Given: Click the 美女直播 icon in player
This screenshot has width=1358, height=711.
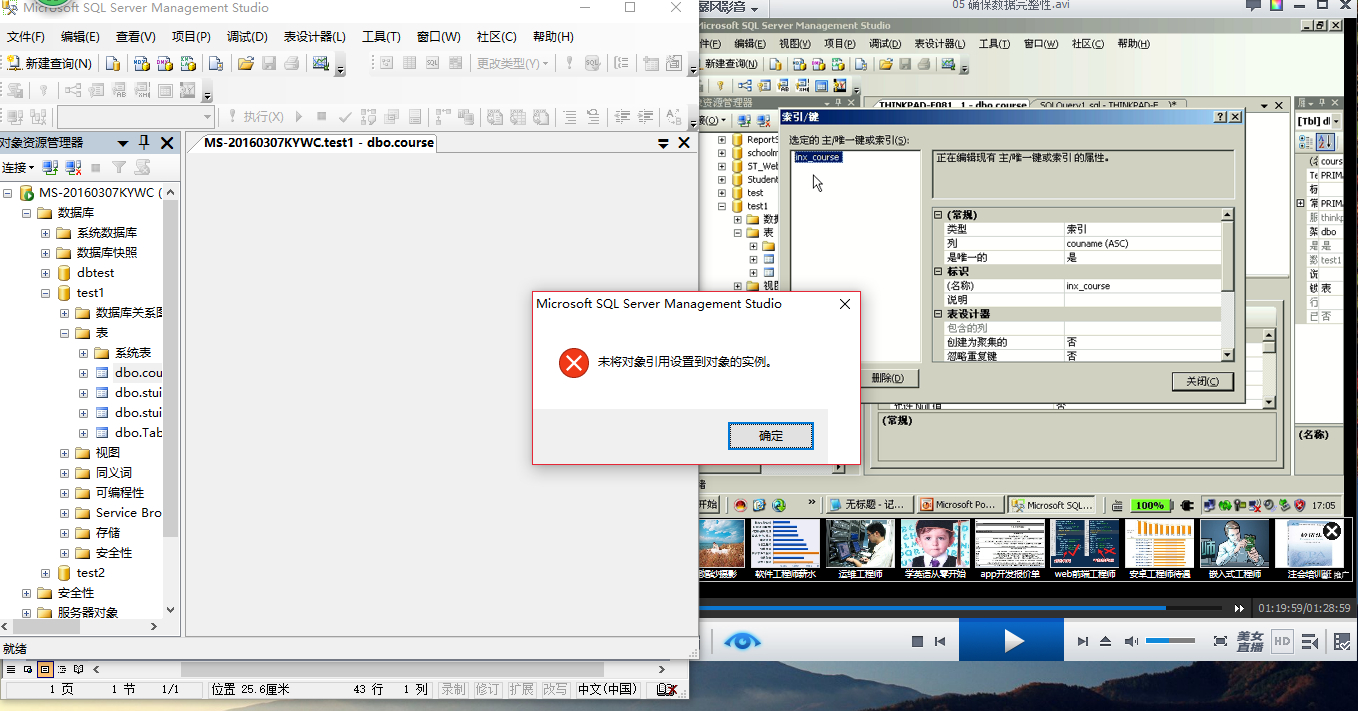Looking at the screenshot, I should pos(1250,641).
